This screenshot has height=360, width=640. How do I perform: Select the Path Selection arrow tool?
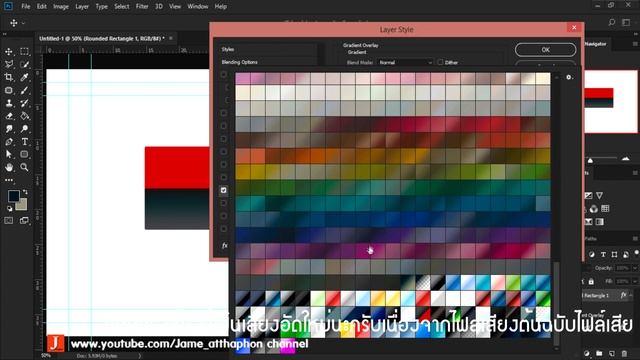coord(9,154)
